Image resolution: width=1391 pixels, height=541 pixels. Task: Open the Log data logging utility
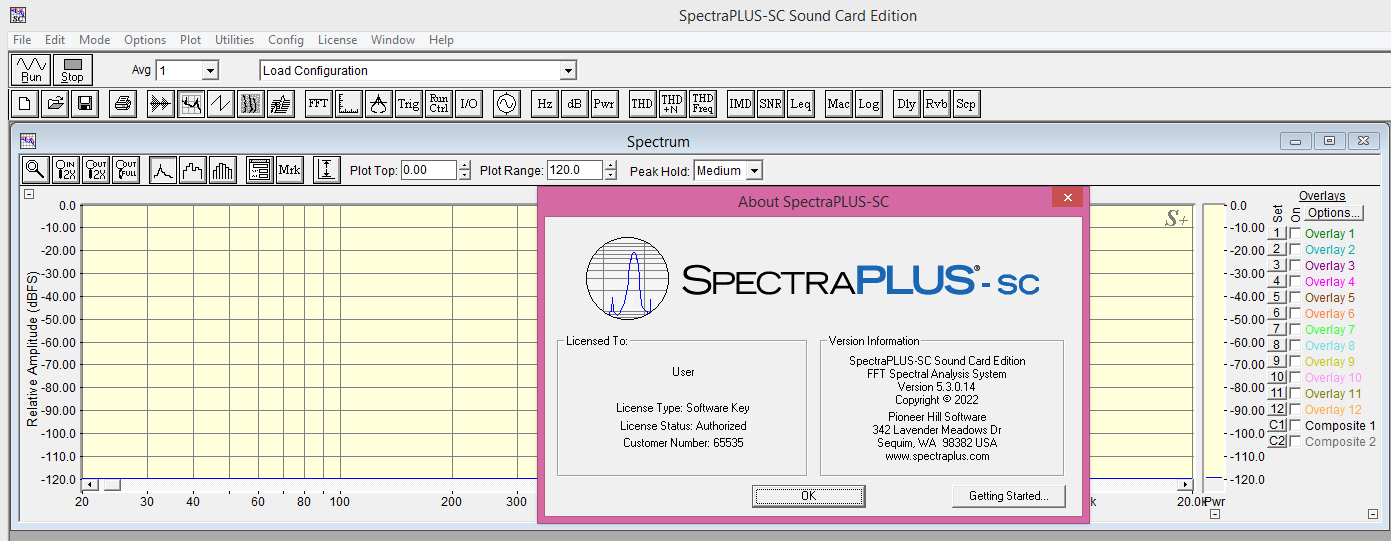pos(868,103)
